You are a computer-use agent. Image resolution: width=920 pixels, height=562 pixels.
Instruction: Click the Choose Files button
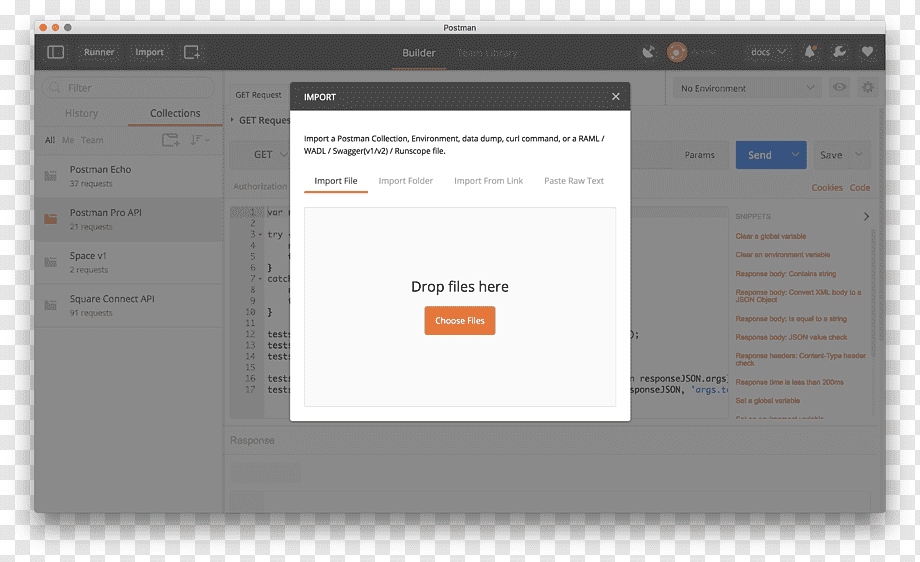pos(460,320)
